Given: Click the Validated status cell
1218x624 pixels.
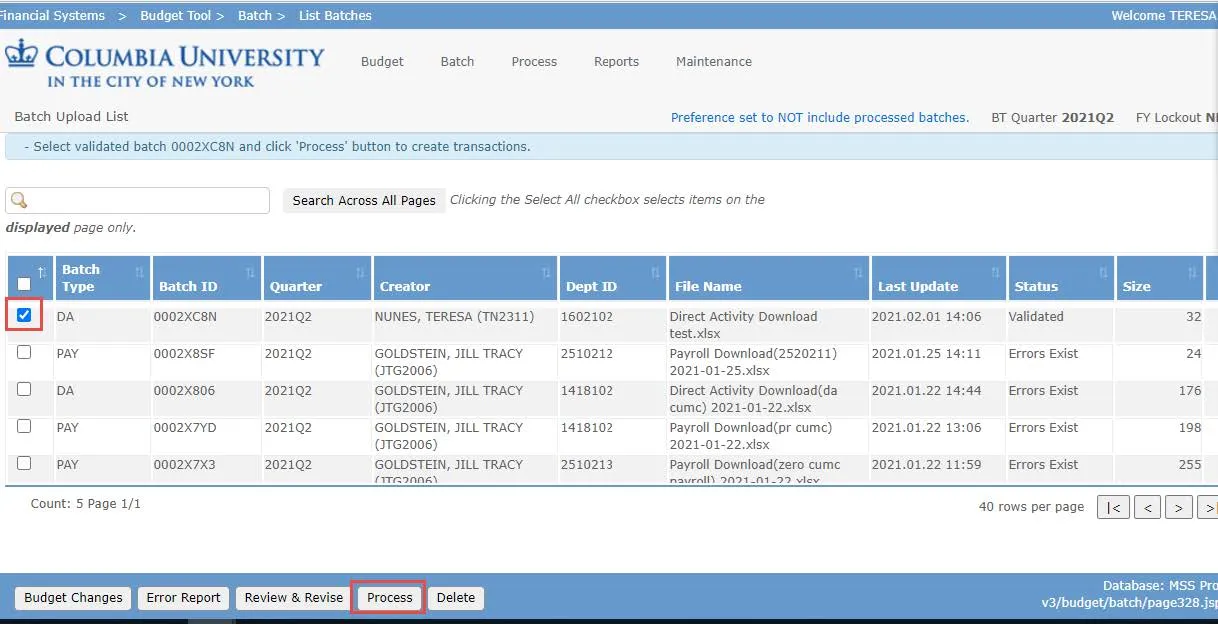Looking at the screenshot, I should pos(1036,316).
